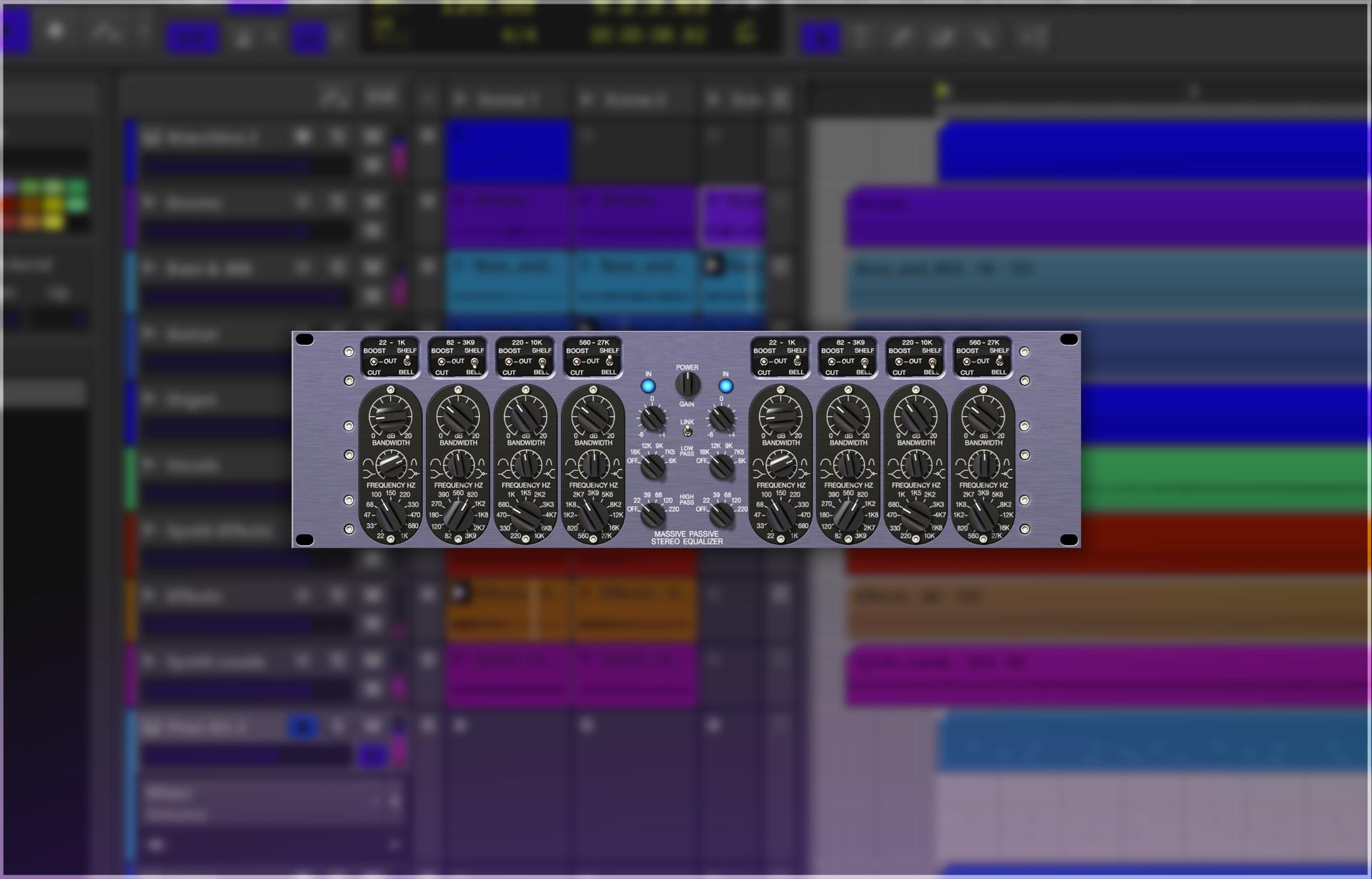This screenshot has width=1372, height=879.
Task: Click left 220-10K band FREQUENCY HZ selector knob
Action: pyautogui.click(x=525, y=515)
